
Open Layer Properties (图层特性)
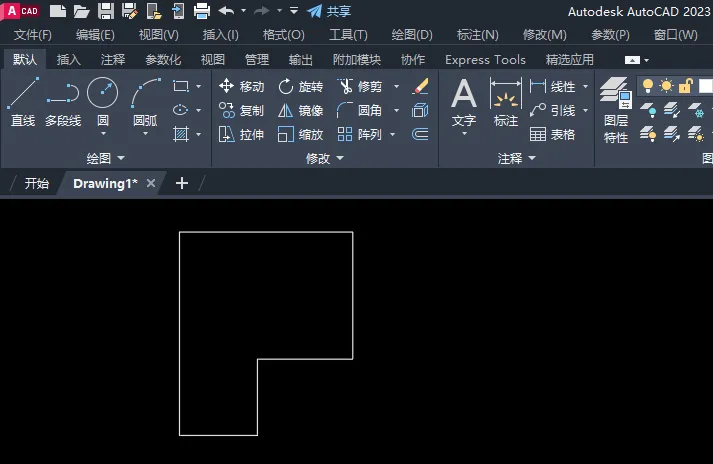616,110
